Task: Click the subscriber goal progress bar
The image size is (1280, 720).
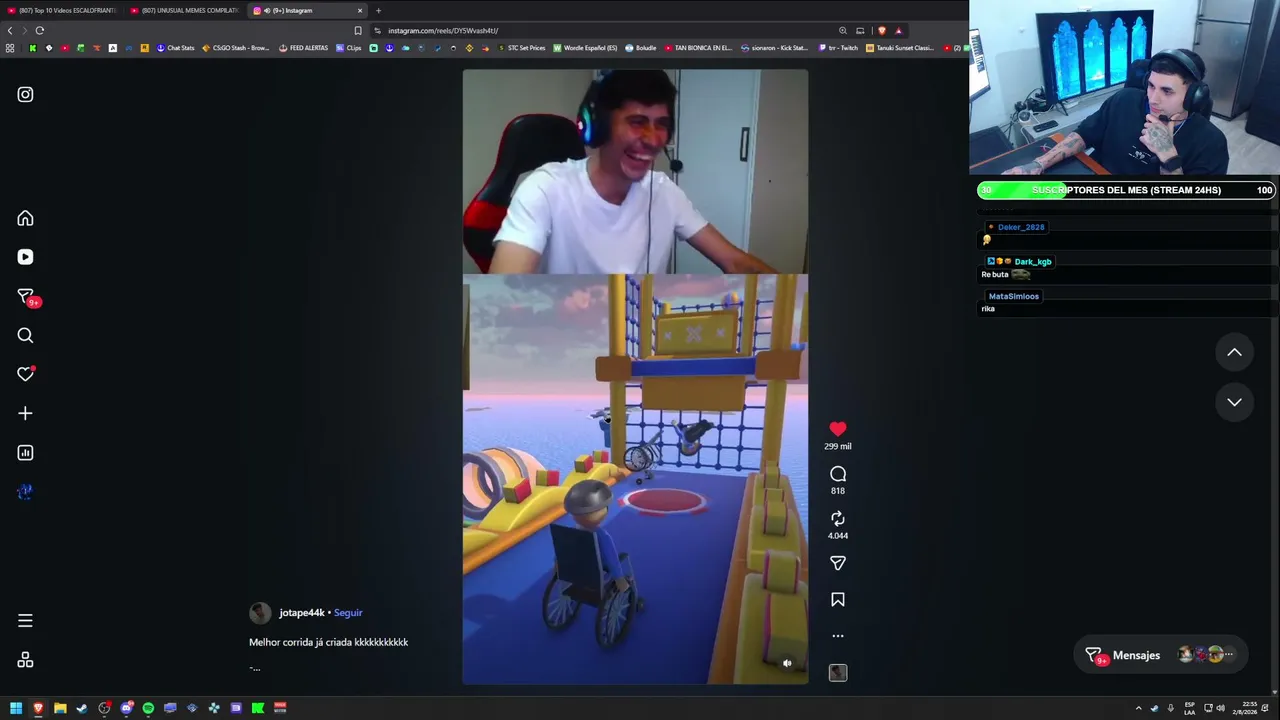Action: pyautogui.click(x=1126, y=190)
